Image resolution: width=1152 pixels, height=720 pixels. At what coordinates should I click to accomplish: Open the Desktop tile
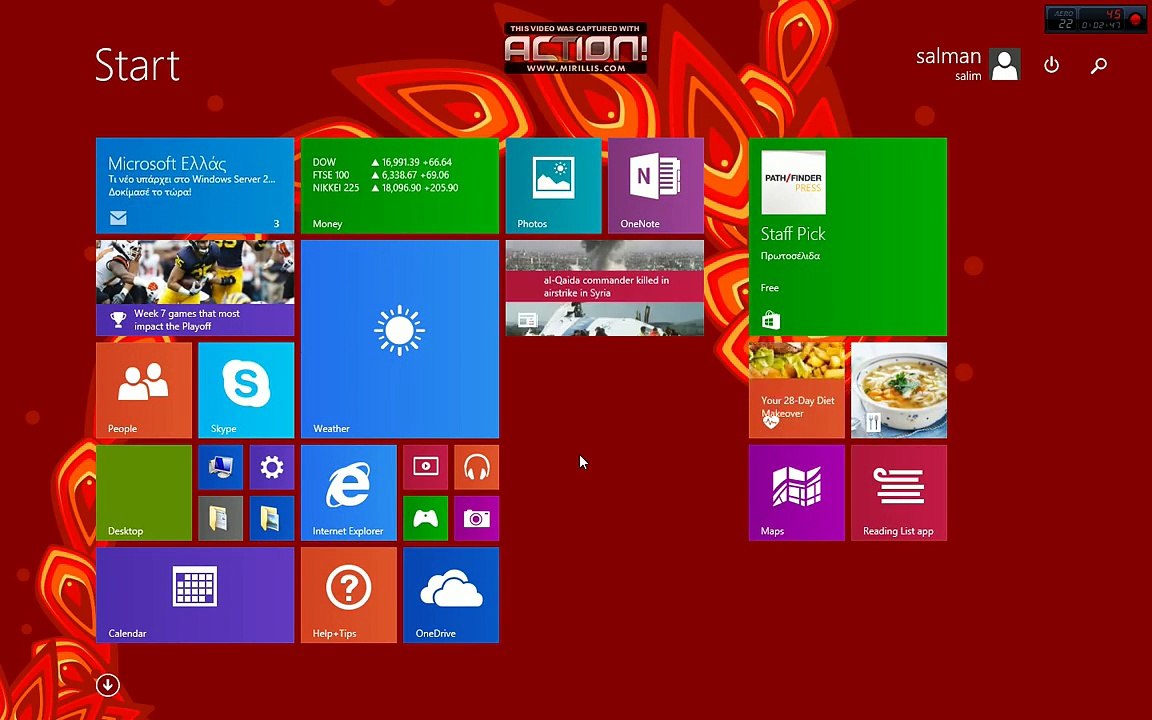point(144,493)
